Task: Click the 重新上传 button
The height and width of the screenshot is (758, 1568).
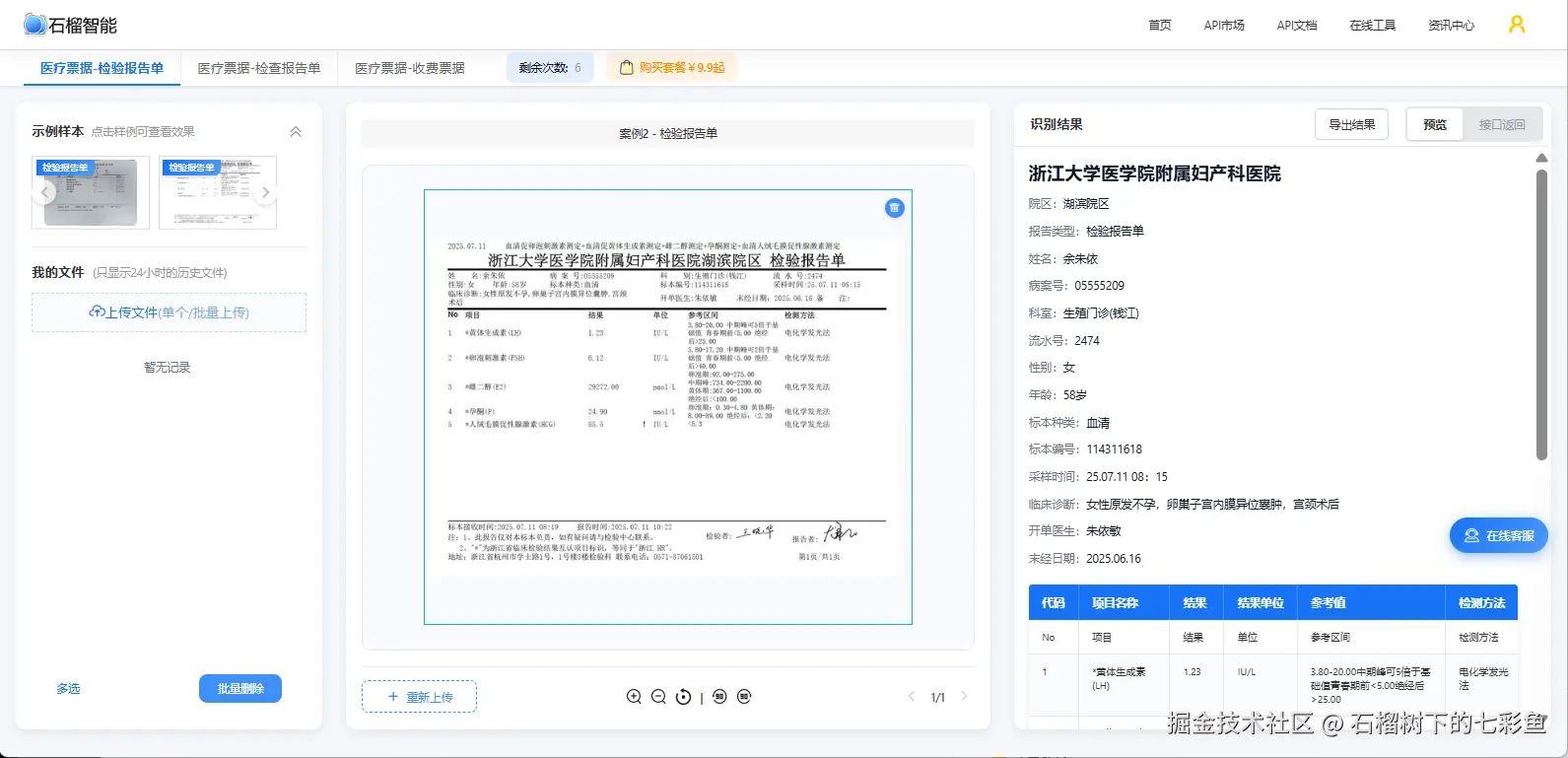Action: point(419,697)
